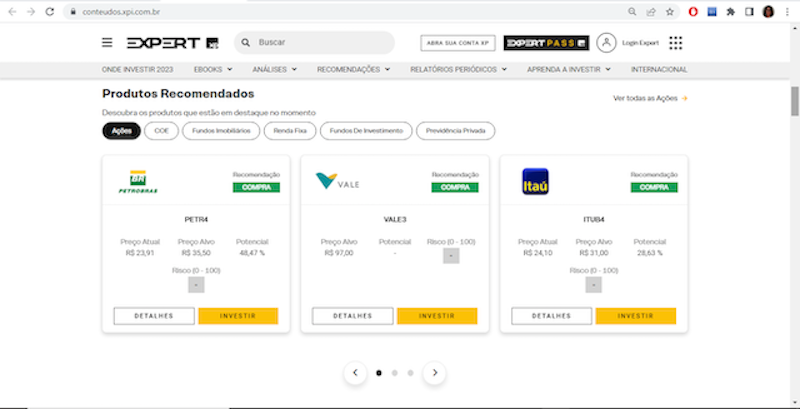Click Detalhes on the PETR4 card
Viewport: 800px width, 409px height.
[154, 316]
